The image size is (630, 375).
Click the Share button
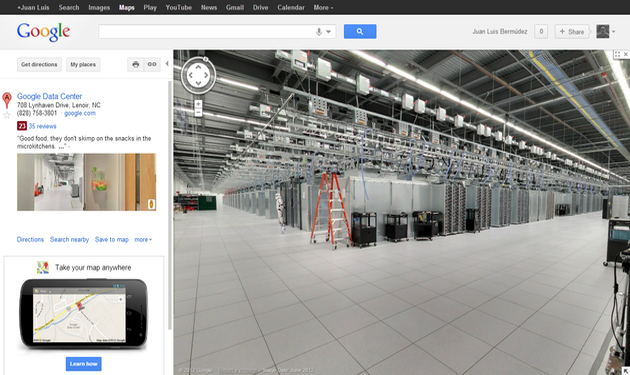click(x=572, y=31)
